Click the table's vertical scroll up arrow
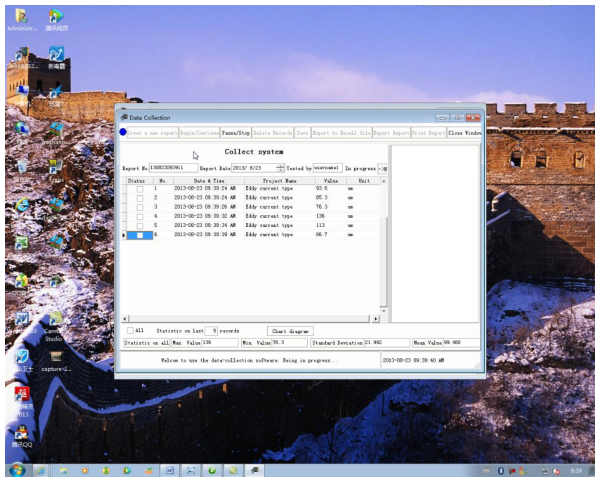Viewport: 602px width, 480px height. pos(384,181)
